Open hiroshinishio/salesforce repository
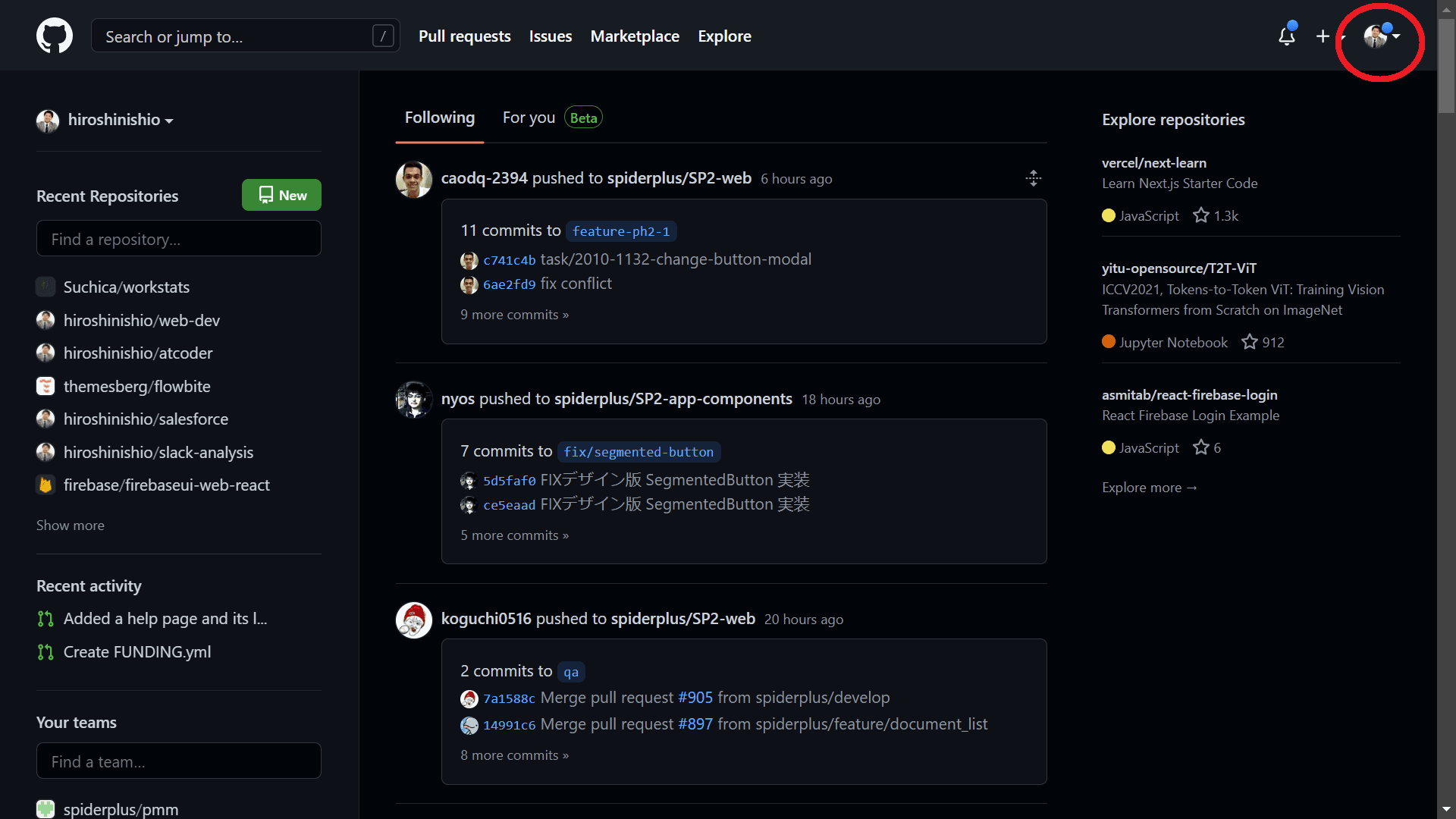This screenshot has width=1456, height=819. (x=146, y=419)
